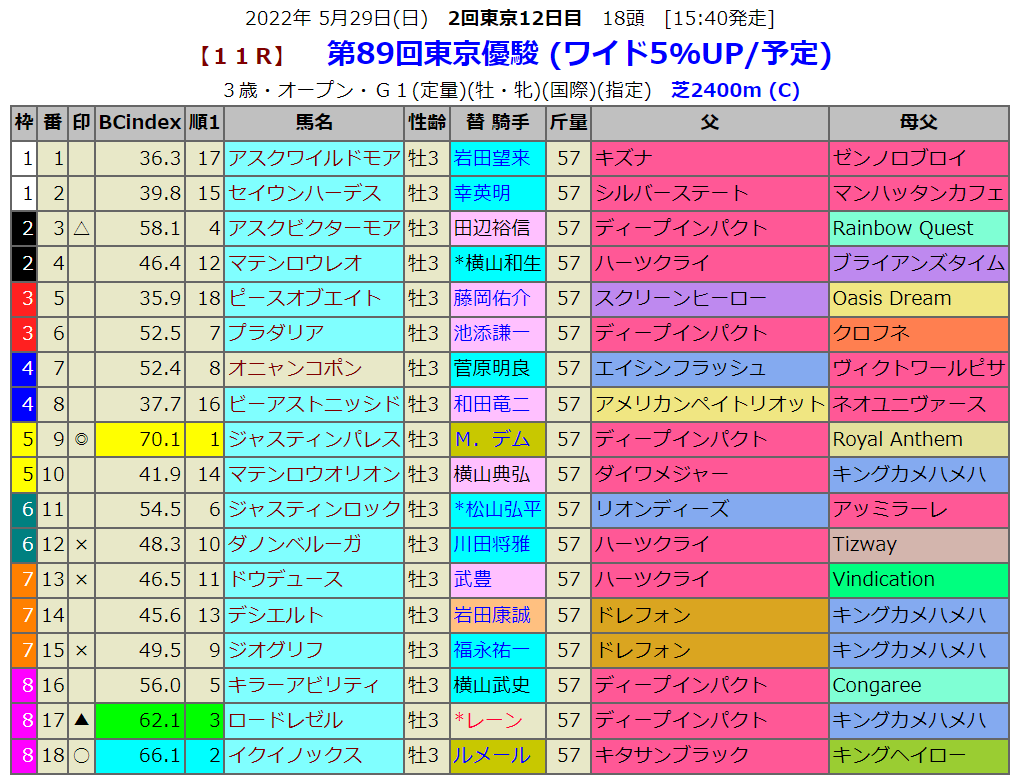Click the × mark in ジオグリフ row
This screenshot has width=1022, height=784.
point(81,650)
